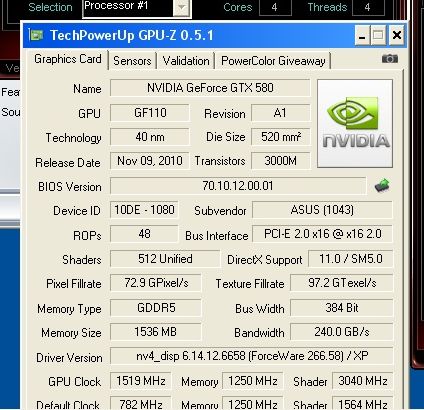Click the Die Size value 520 mm²
Image resolution: width=424 pixels, height=410 pixels.
pos(280,137)
